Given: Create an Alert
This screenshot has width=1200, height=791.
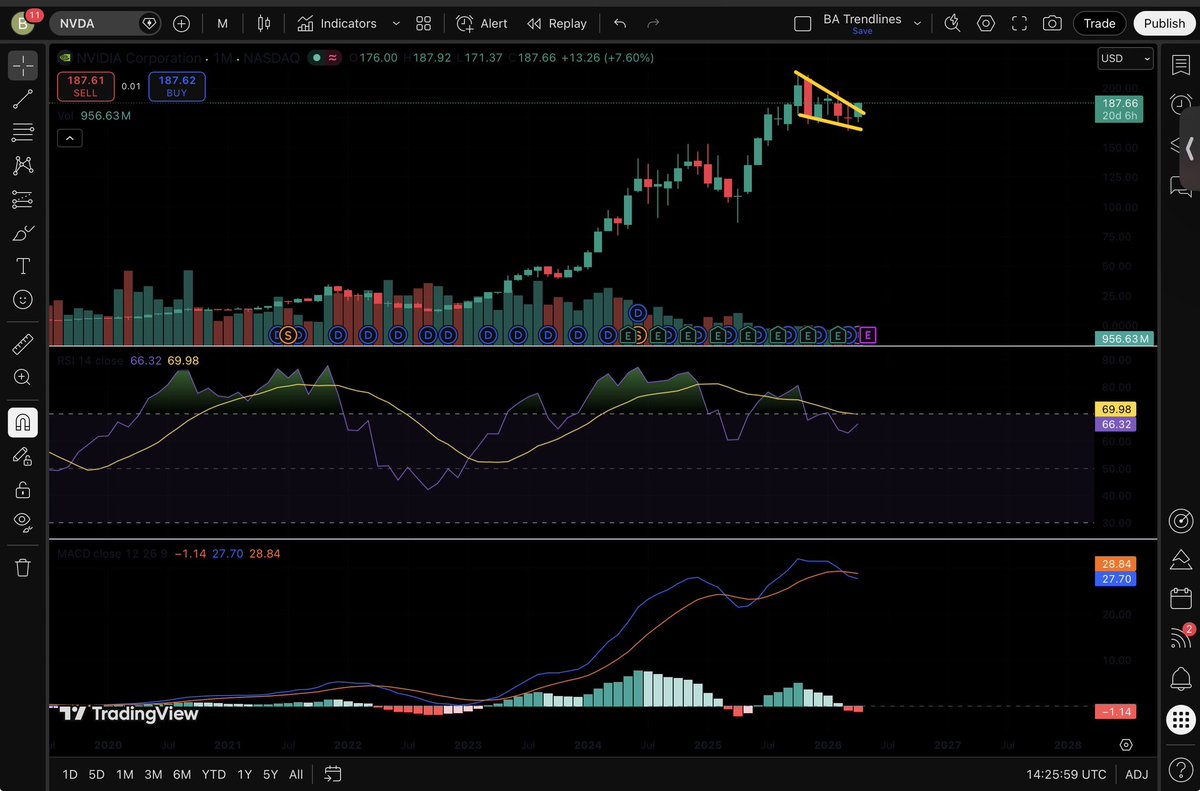Looking at the screenshot, I should pos(482,23).
